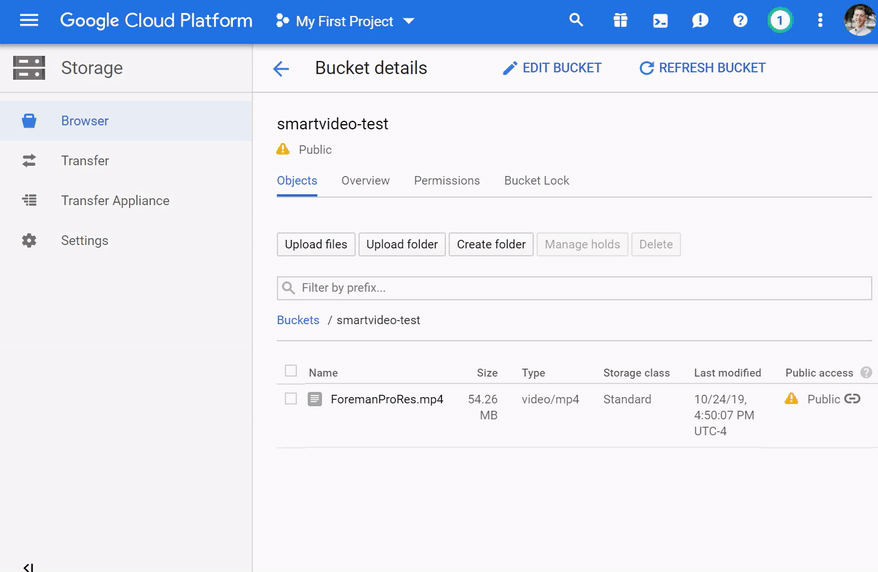Image resolution: width=878 pixels, height=572 pixels.
Task: Go back using the left arrow icon
Action: (281, 68)
